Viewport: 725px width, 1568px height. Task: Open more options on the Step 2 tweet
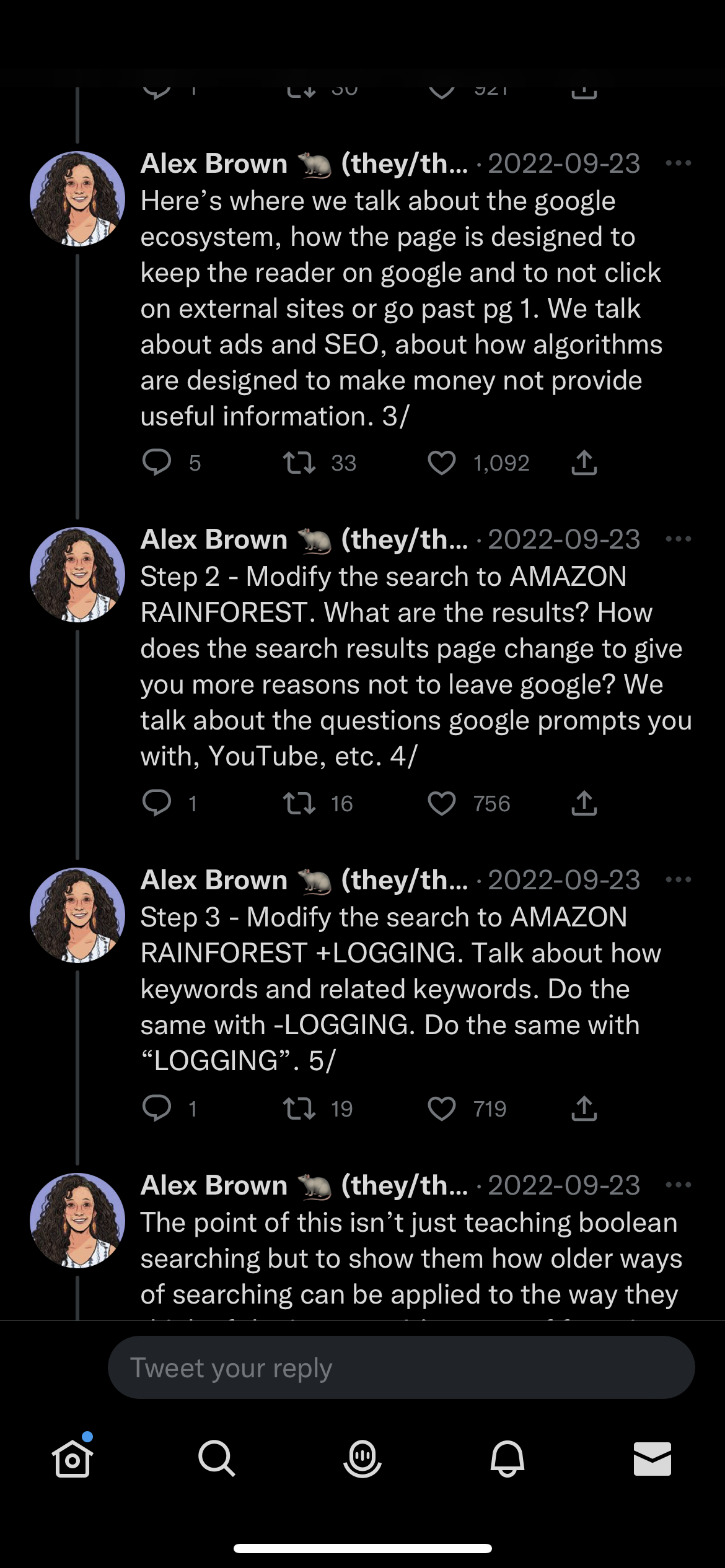click(678, 539)
